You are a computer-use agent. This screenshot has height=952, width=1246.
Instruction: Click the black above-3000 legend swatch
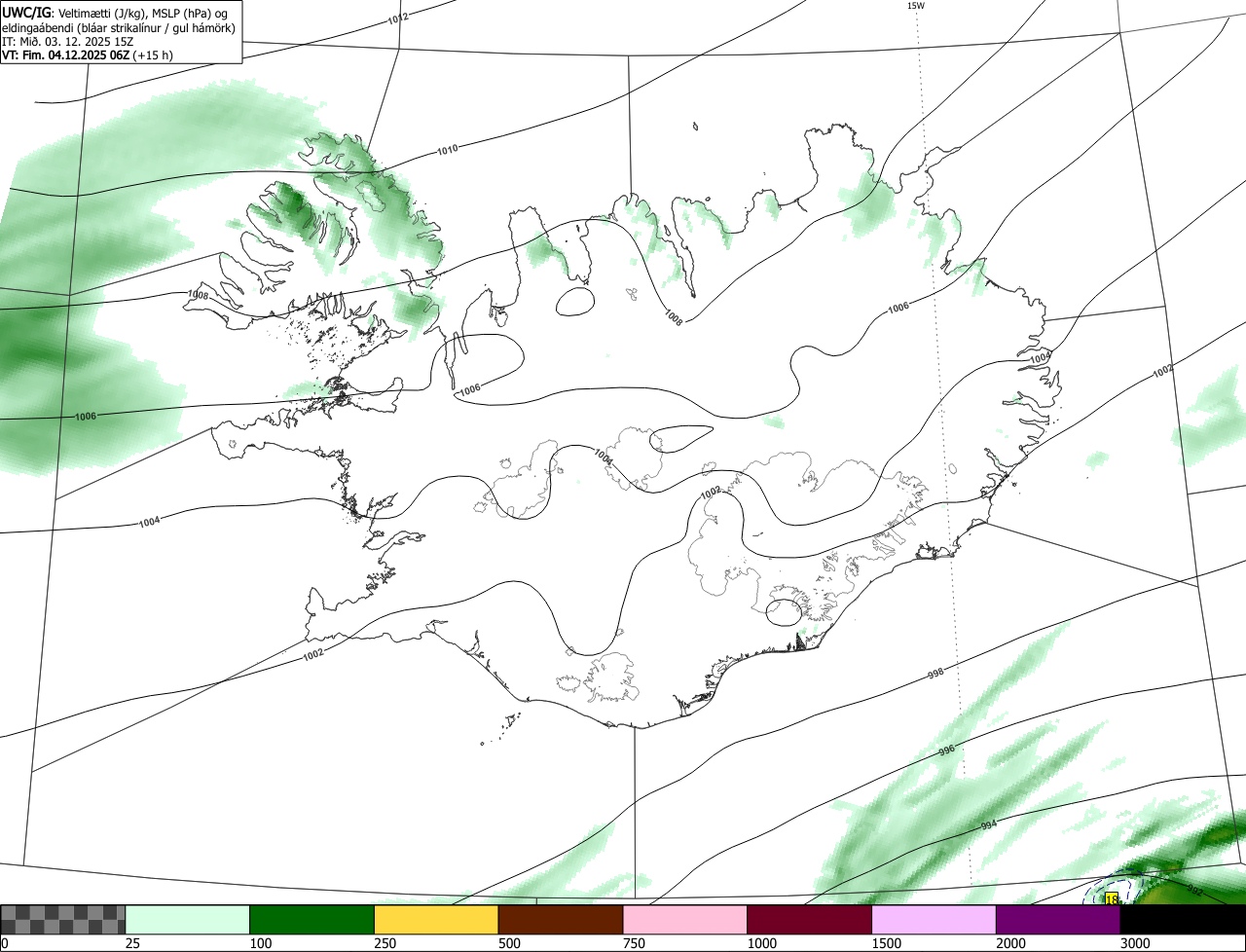pos(1184,920)
